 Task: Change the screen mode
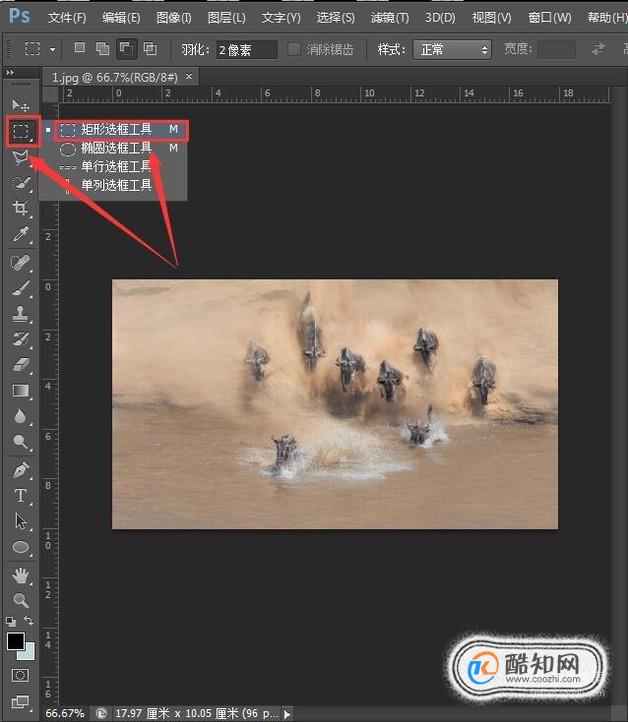pos(20,702)
